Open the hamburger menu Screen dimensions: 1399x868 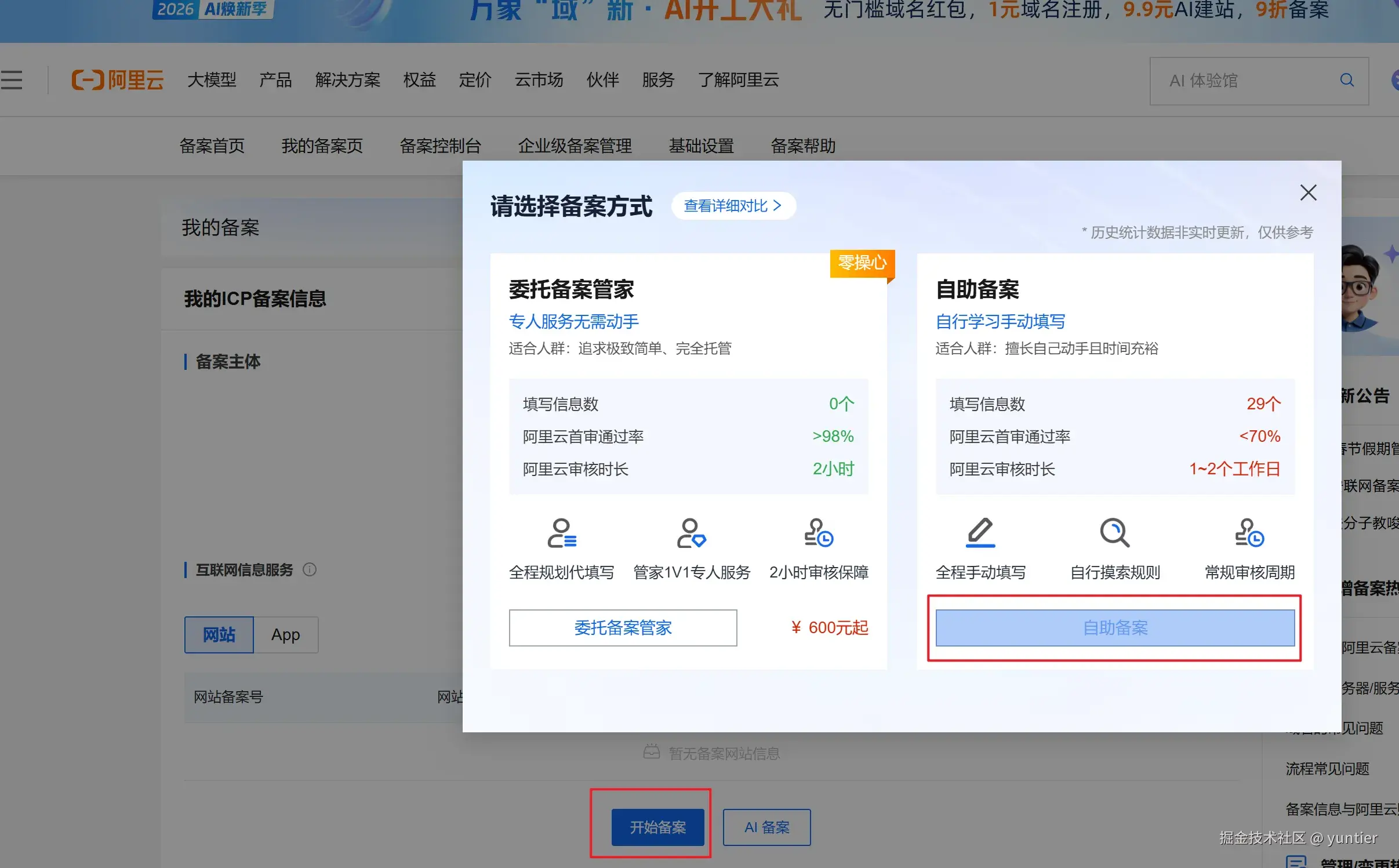coord(12,80)
